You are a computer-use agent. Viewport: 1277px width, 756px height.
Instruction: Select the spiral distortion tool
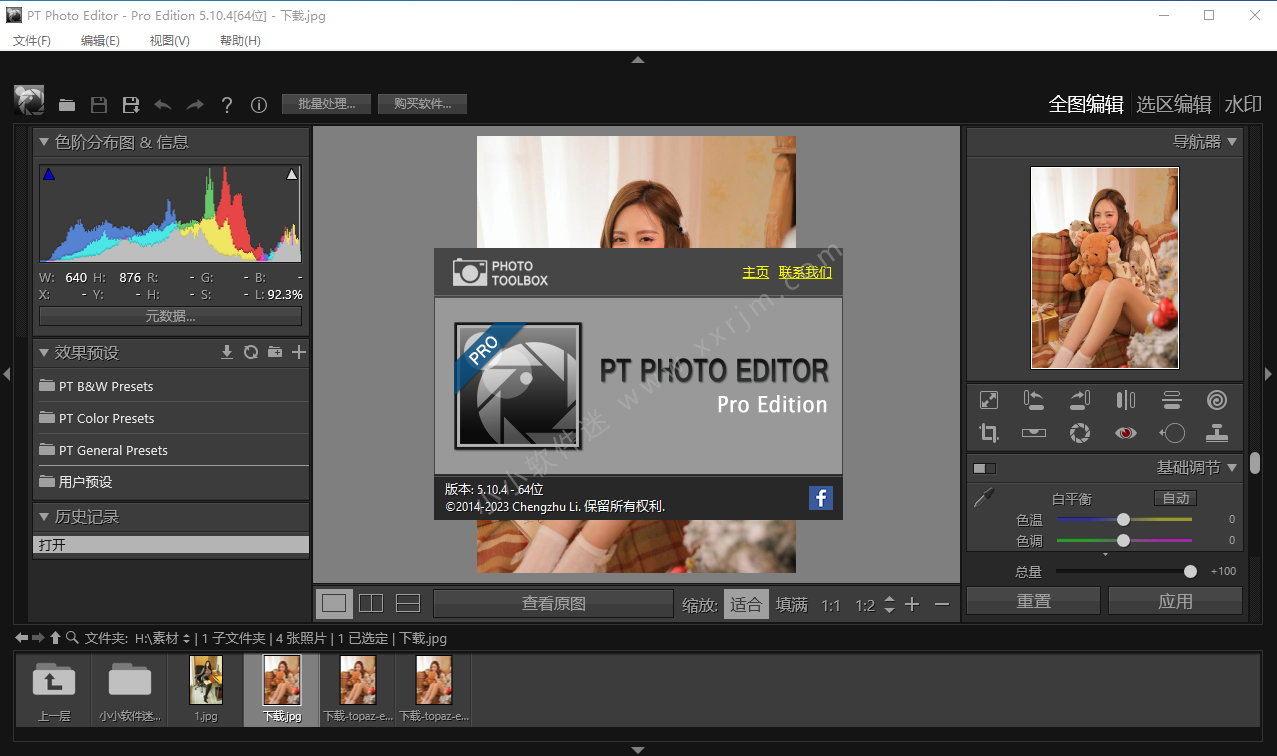pos(1217,400)
